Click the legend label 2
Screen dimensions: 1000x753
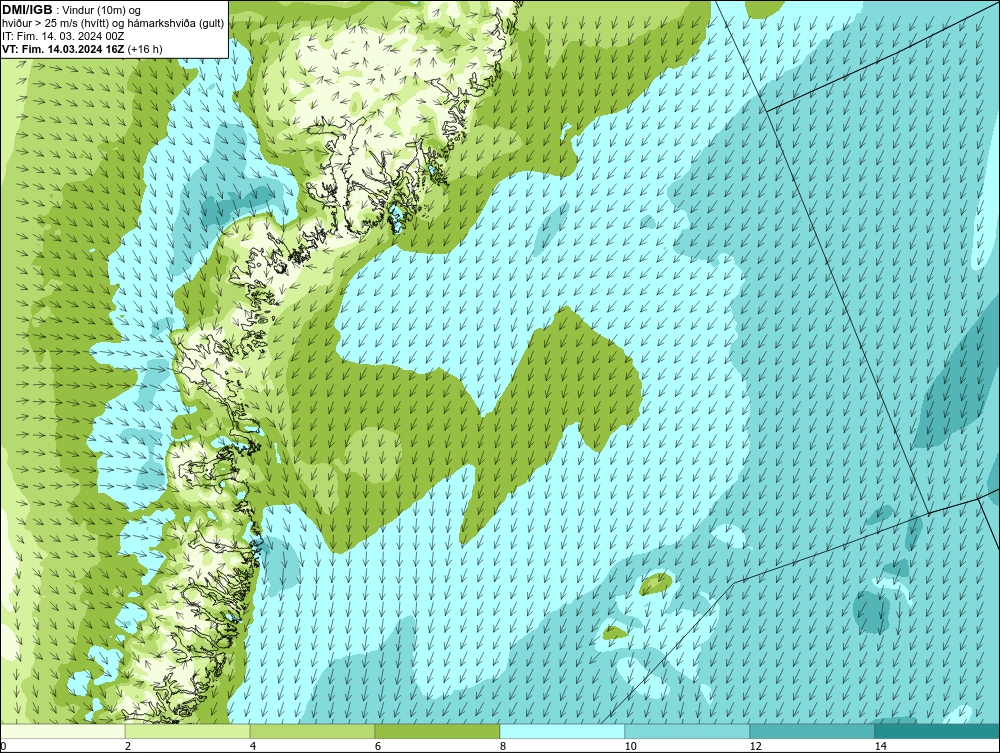128,747
